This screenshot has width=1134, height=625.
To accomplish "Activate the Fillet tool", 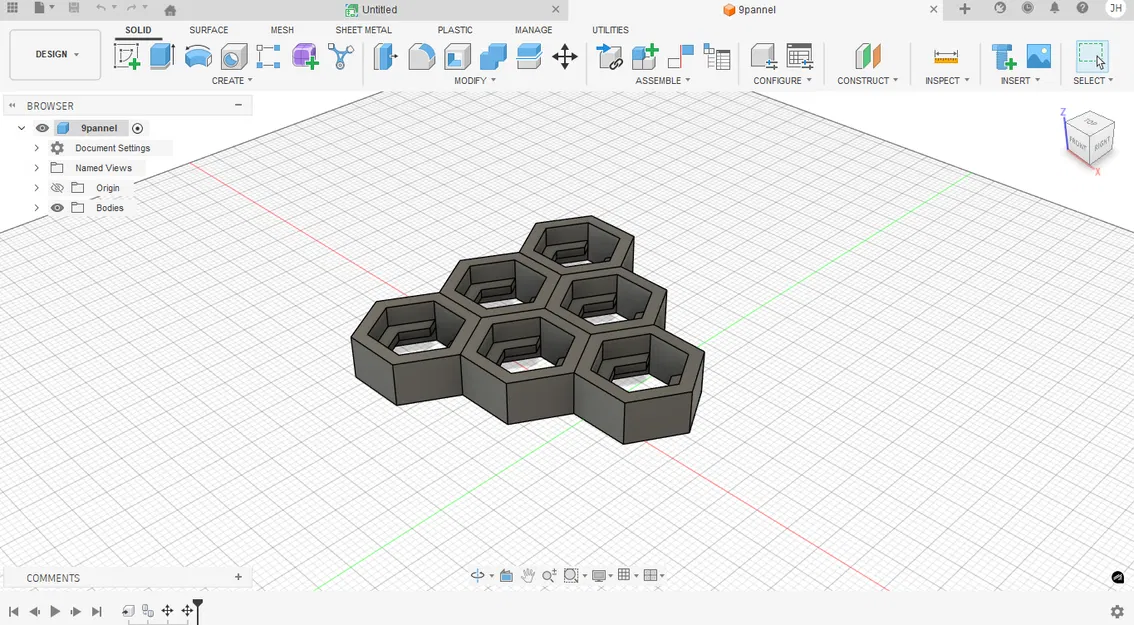I will 421,57.
